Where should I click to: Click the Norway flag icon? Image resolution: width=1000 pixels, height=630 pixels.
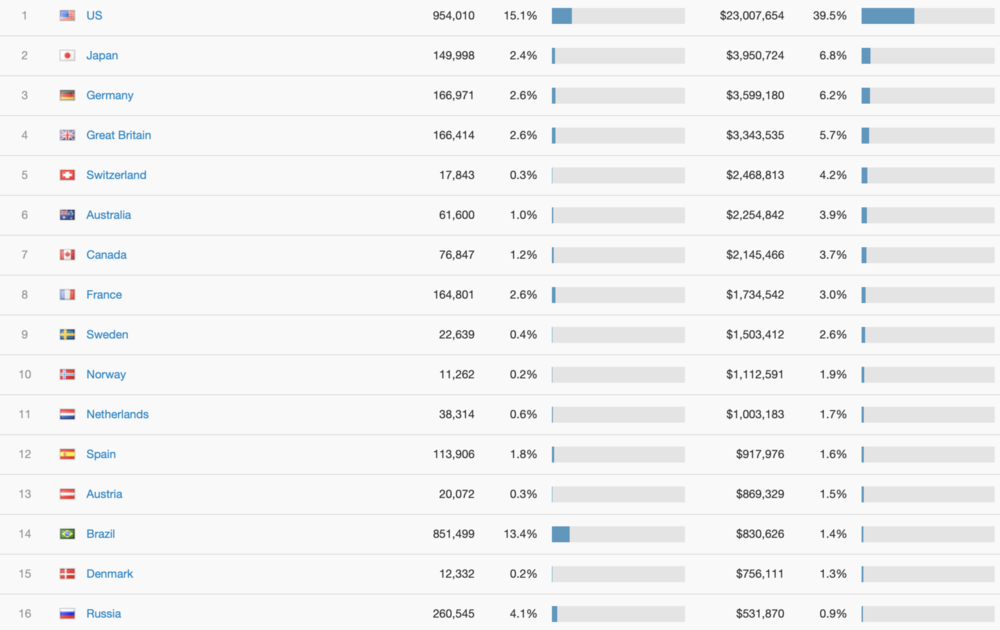click(67, 375)
